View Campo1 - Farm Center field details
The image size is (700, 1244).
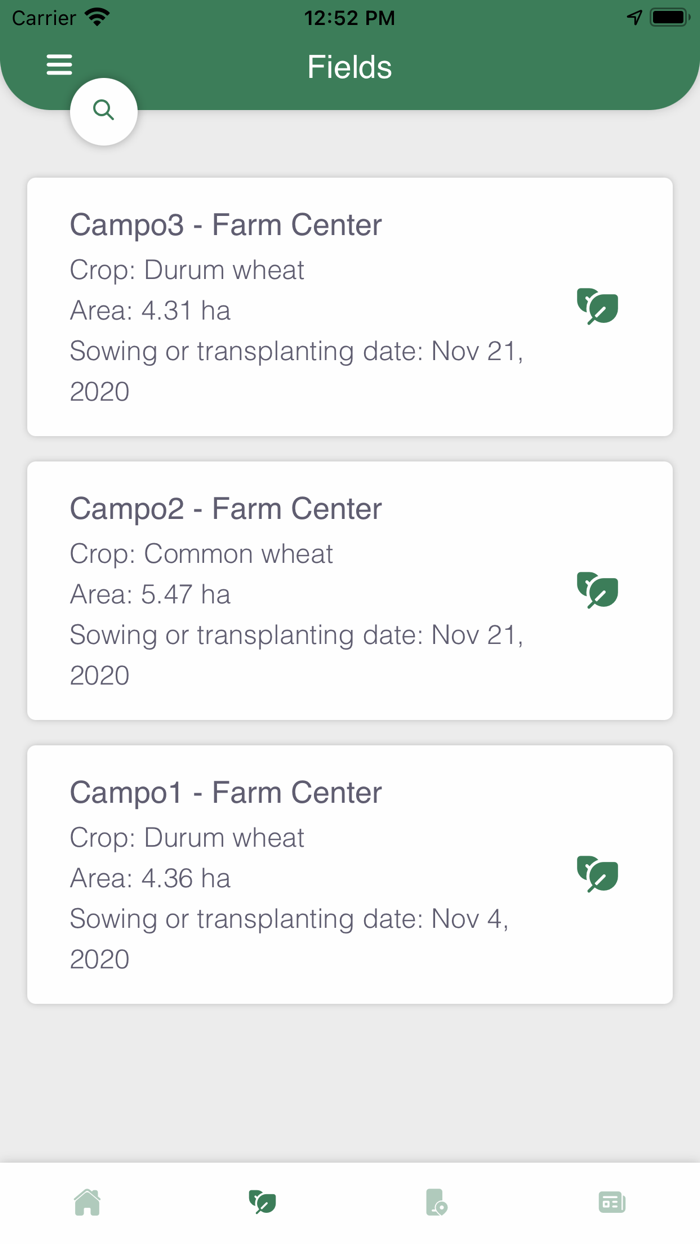pyautogui.click(x=350, y=873)
